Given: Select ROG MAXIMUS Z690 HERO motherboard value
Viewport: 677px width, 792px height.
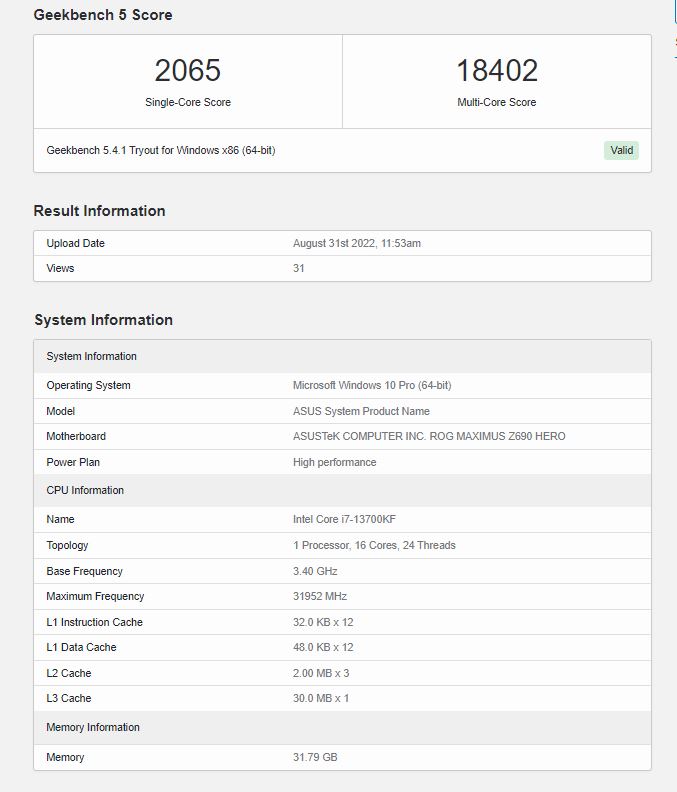Looking at the screenshot, I should [x=429, y=436].
